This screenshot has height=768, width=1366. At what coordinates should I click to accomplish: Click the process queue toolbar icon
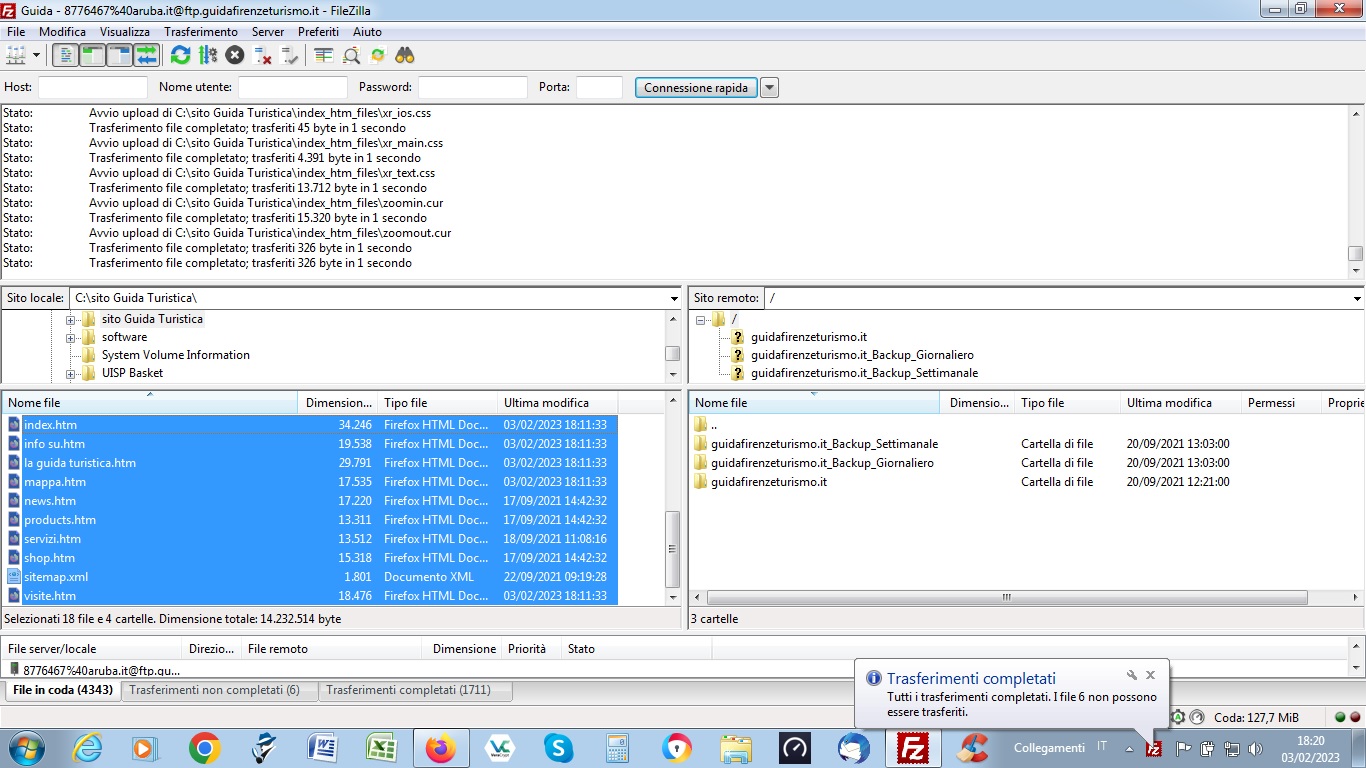pos(208,55)
